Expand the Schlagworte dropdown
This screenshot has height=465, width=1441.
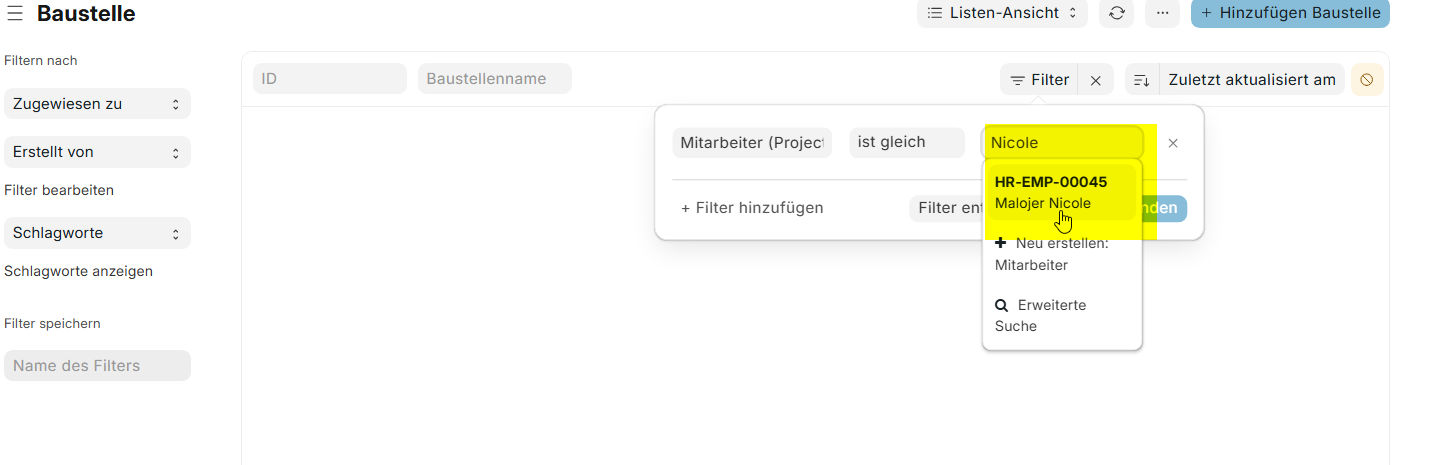click(x=97, y=233)
